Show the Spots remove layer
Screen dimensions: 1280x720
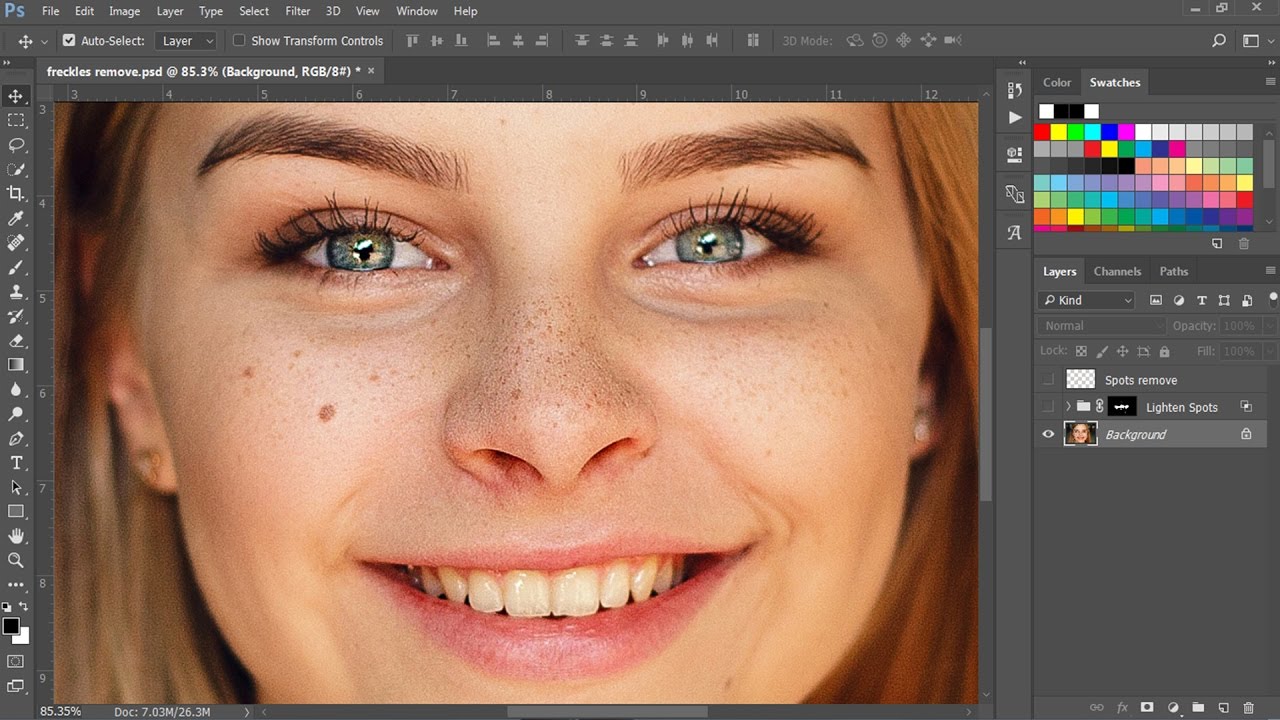[1048, 380]
